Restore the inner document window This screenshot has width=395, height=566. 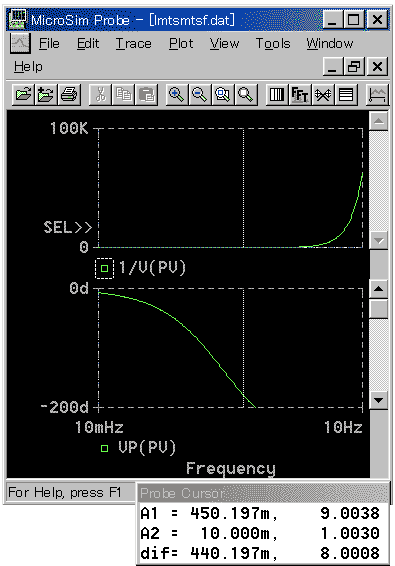click(354, 67)
